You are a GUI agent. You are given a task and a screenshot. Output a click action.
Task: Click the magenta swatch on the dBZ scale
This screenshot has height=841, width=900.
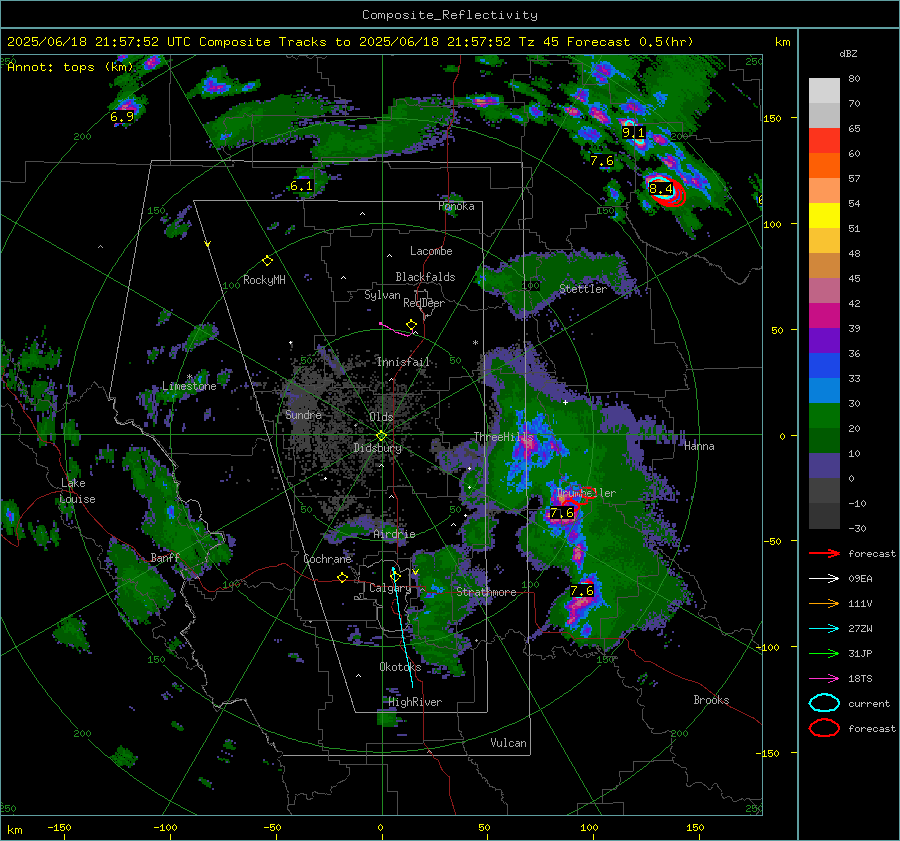tap(824, 316)
